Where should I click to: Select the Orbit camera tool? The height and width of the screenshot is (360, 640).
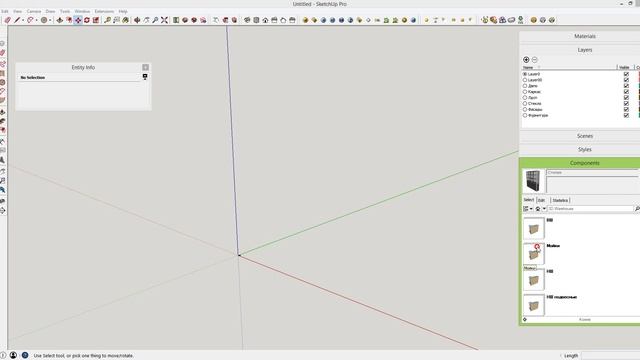tap(137, 20)
